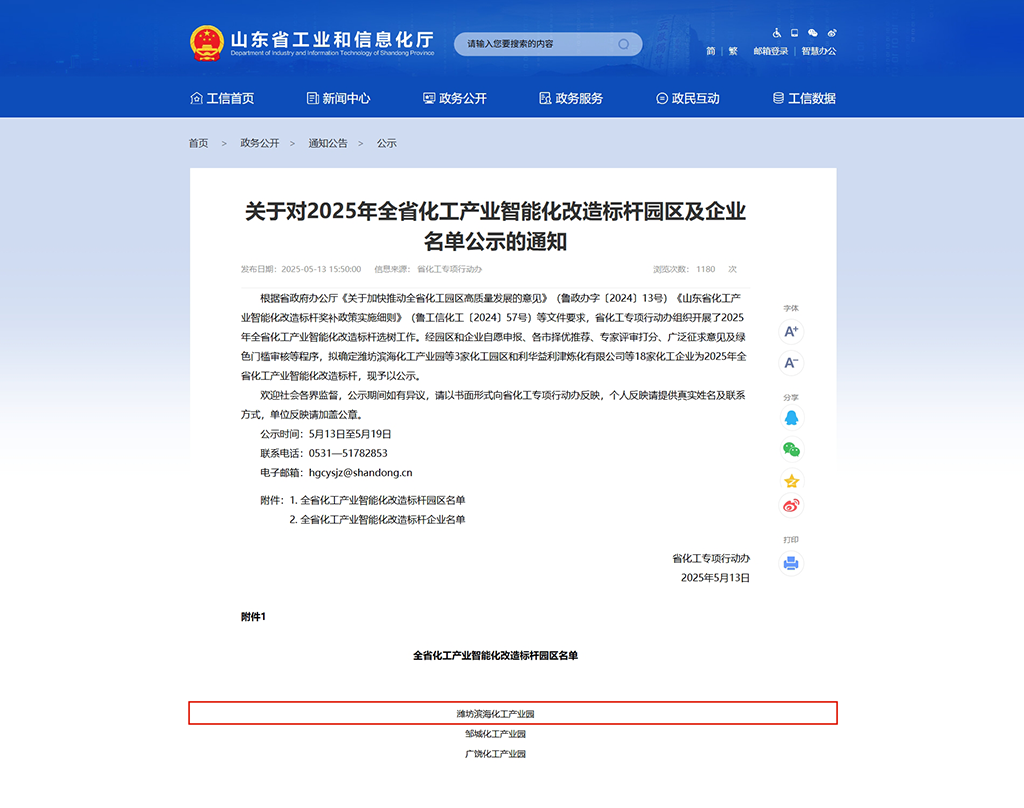Image resolution: width=1024 pixels, height=808 pixels.
Task: Click the phone number 0531—51782853
Action: pyautogui.click(x=348, y=453)
